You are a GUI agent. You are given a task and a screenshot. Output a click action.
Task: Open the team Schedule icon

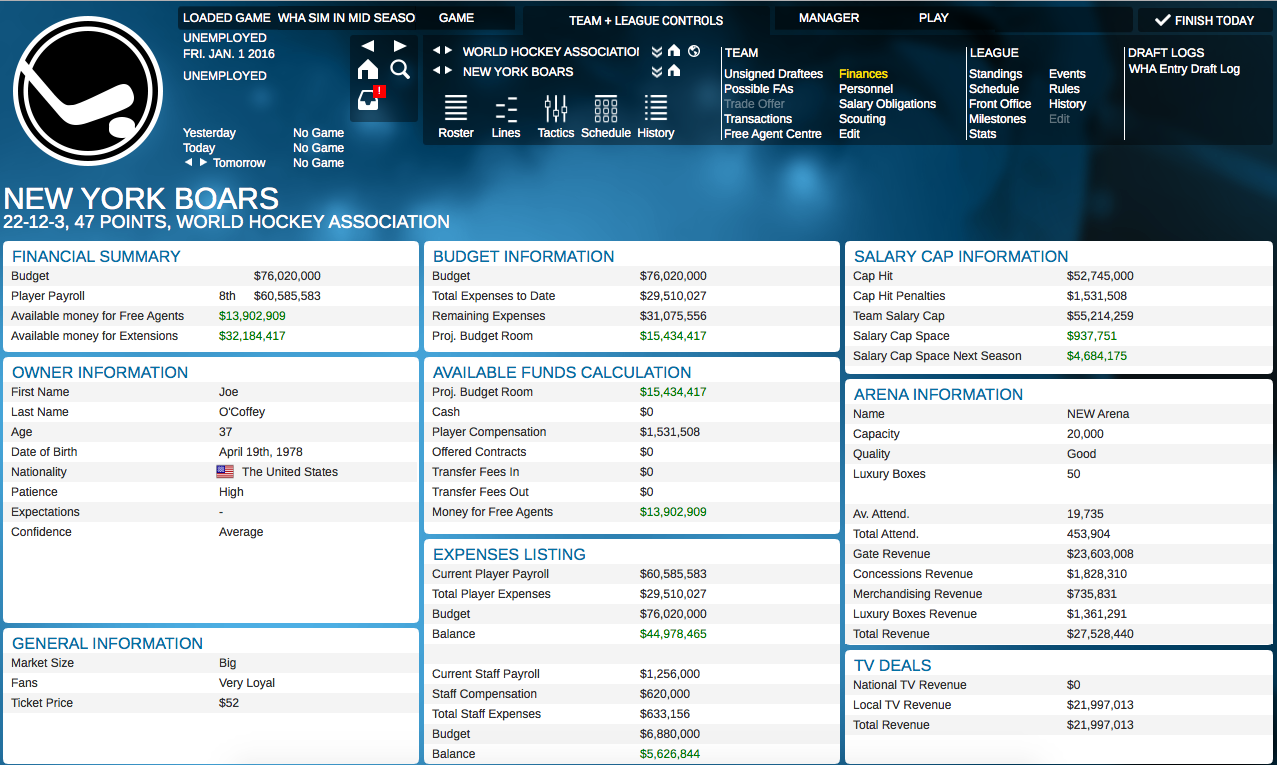(606, 116)
